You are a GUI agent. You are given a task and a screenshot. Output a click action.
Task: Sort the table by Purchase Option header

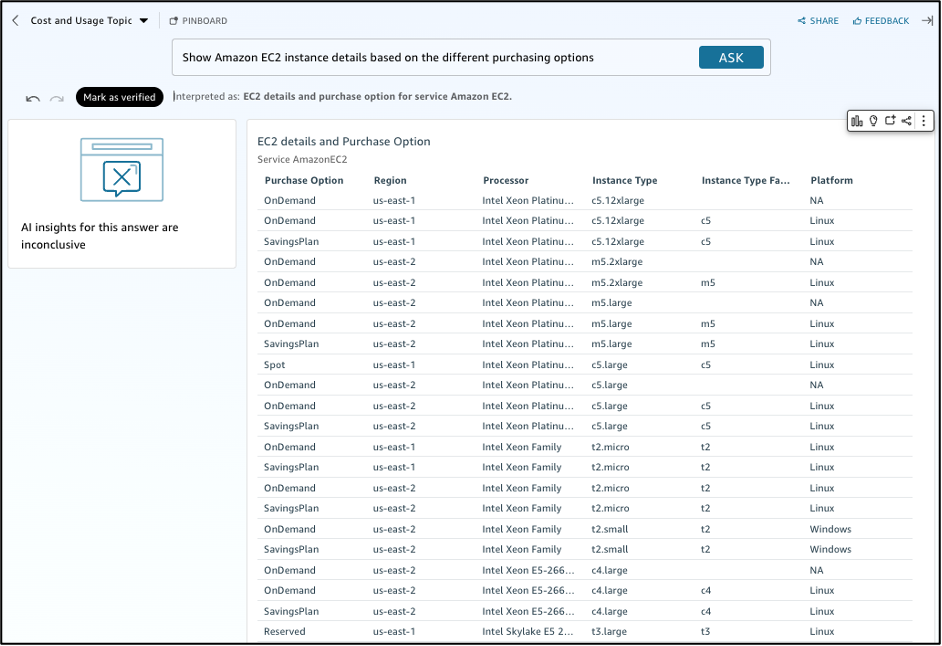[x=305, y=180]
